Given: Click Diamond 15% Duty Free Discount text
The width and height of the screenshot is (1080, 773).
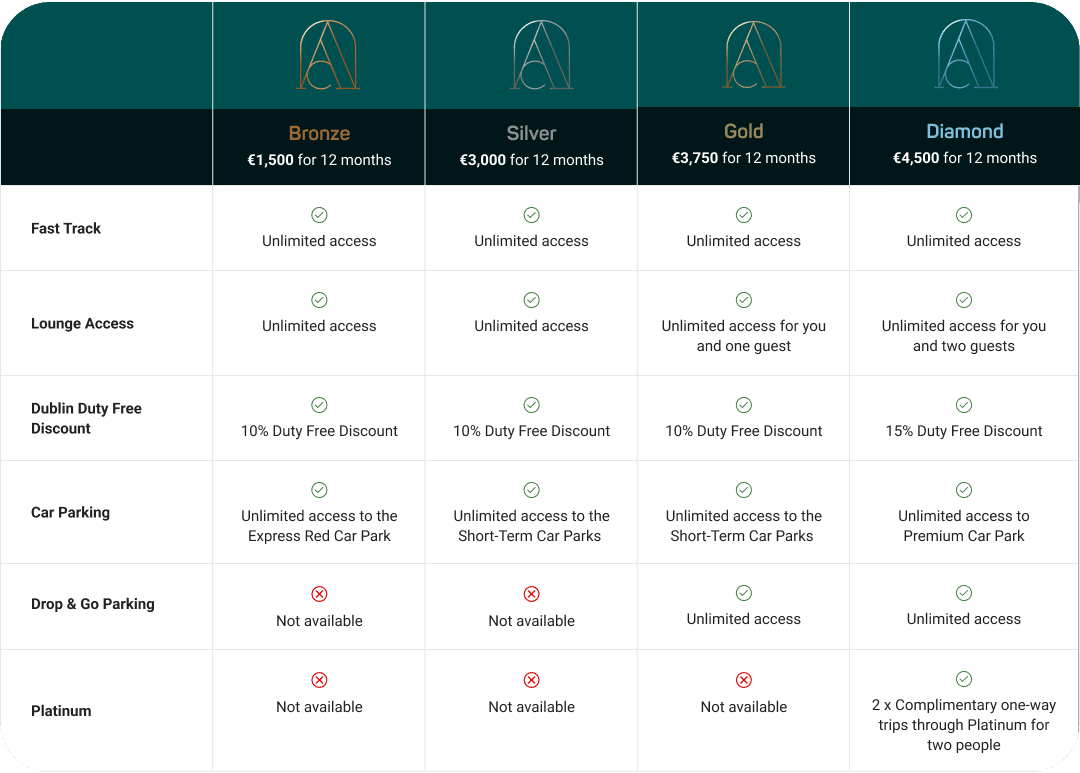Looking at the screenshot, I should 964,431.
